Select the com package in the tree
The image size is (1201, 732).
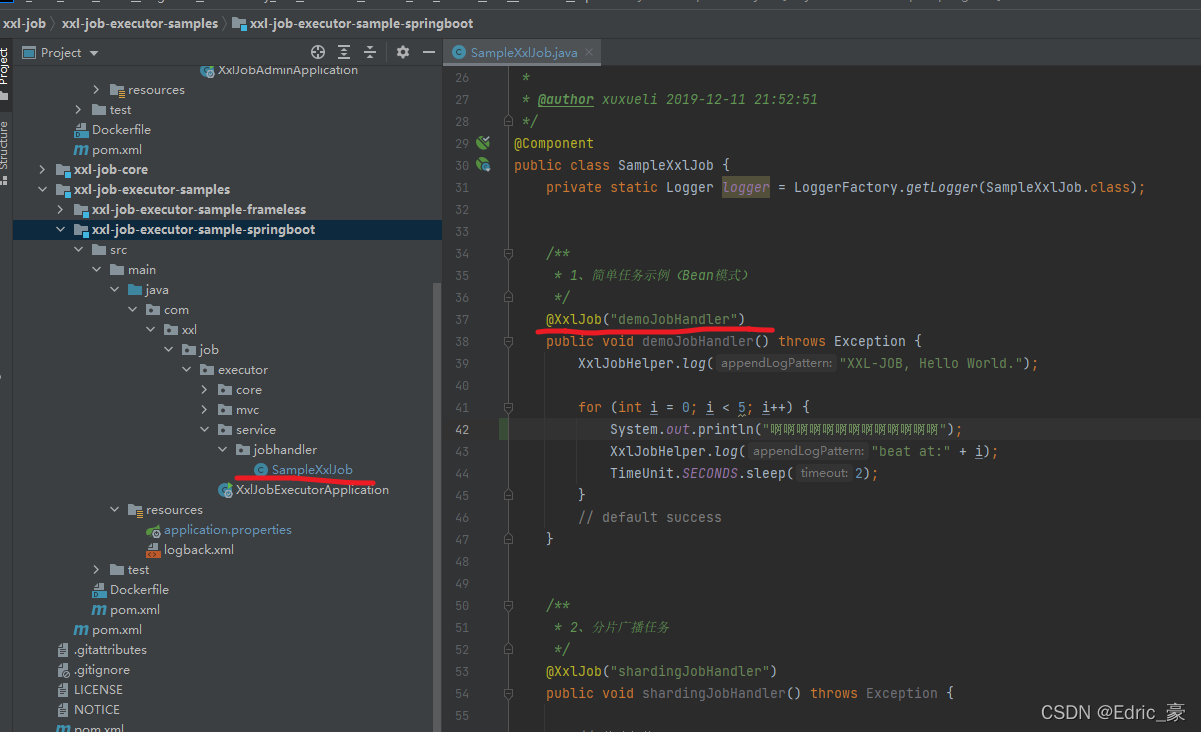click(176, 310)
